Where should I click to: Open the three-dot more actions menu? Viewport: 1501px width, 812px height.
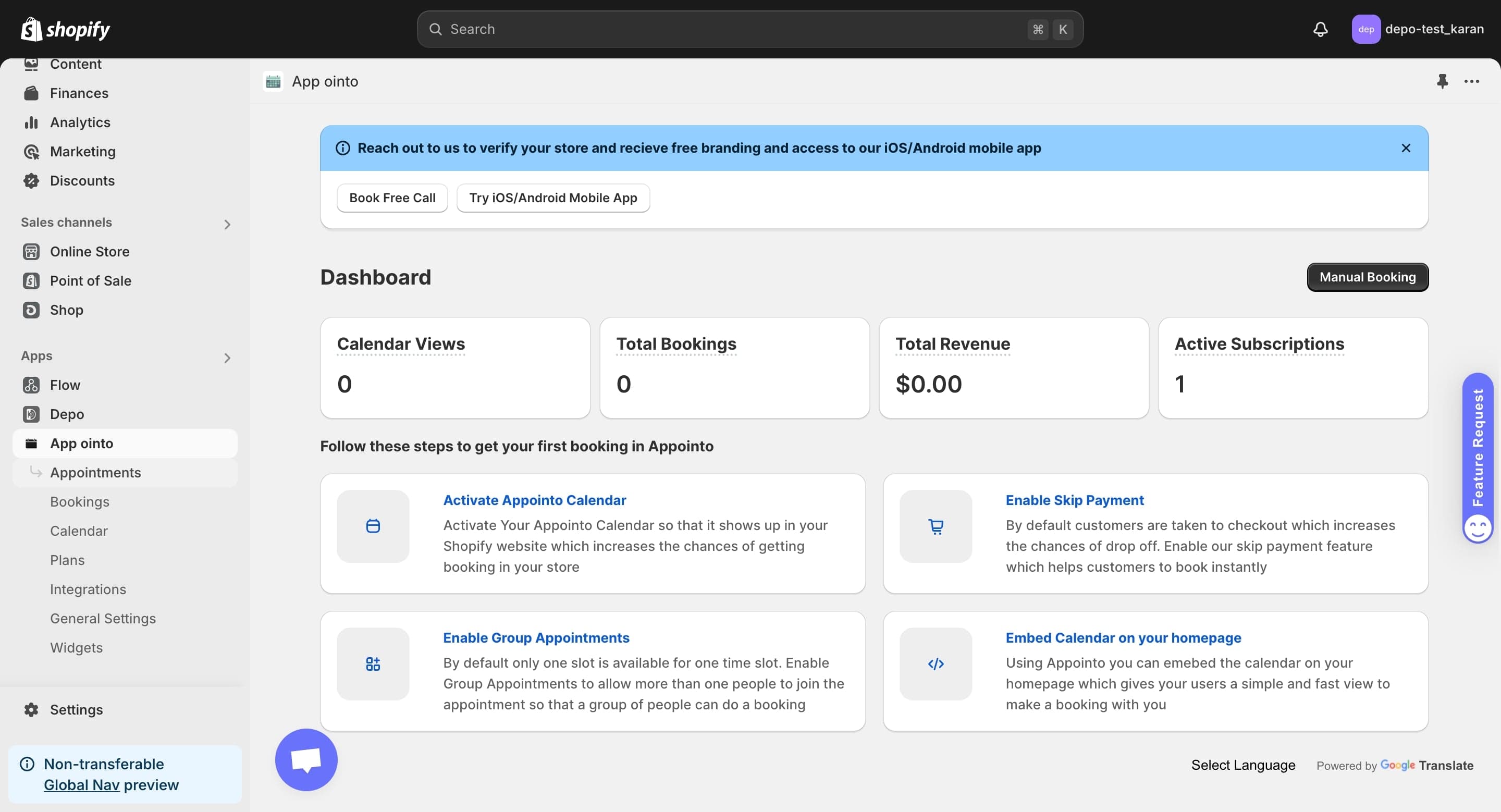pyautogui.click(x=1471, y=81)
